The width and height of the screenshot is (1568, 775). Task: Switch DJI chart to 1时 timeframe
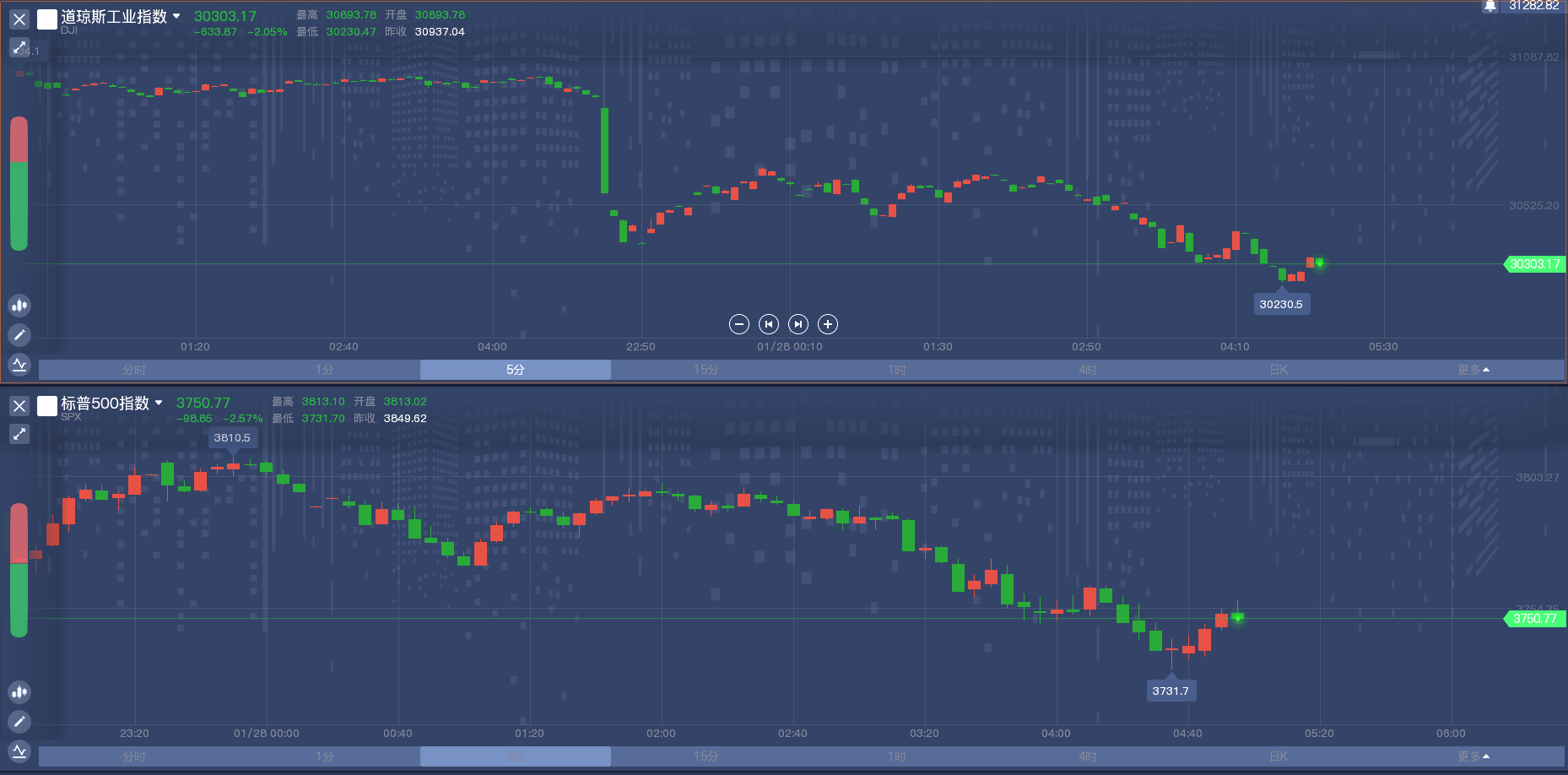pos(897,370)
